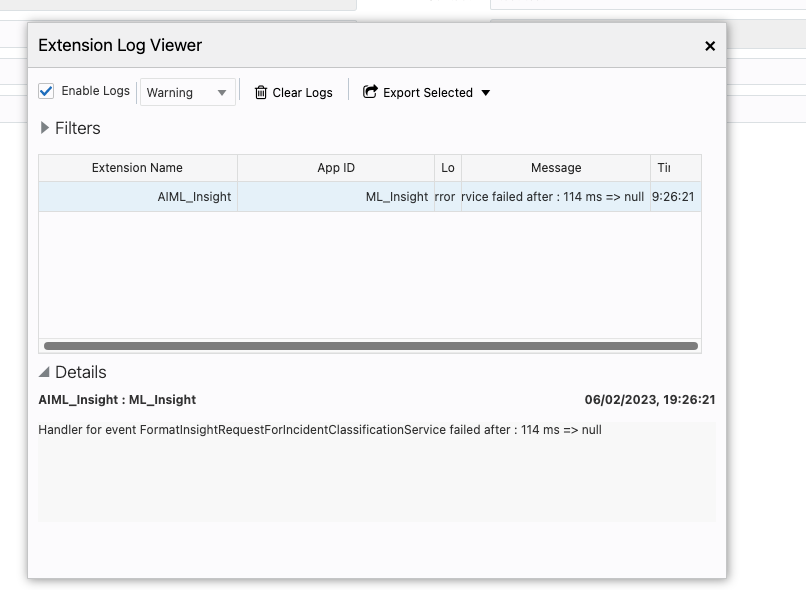Click the App ID column header
Screen dimensions: 806x590
(x=336, y=168)
